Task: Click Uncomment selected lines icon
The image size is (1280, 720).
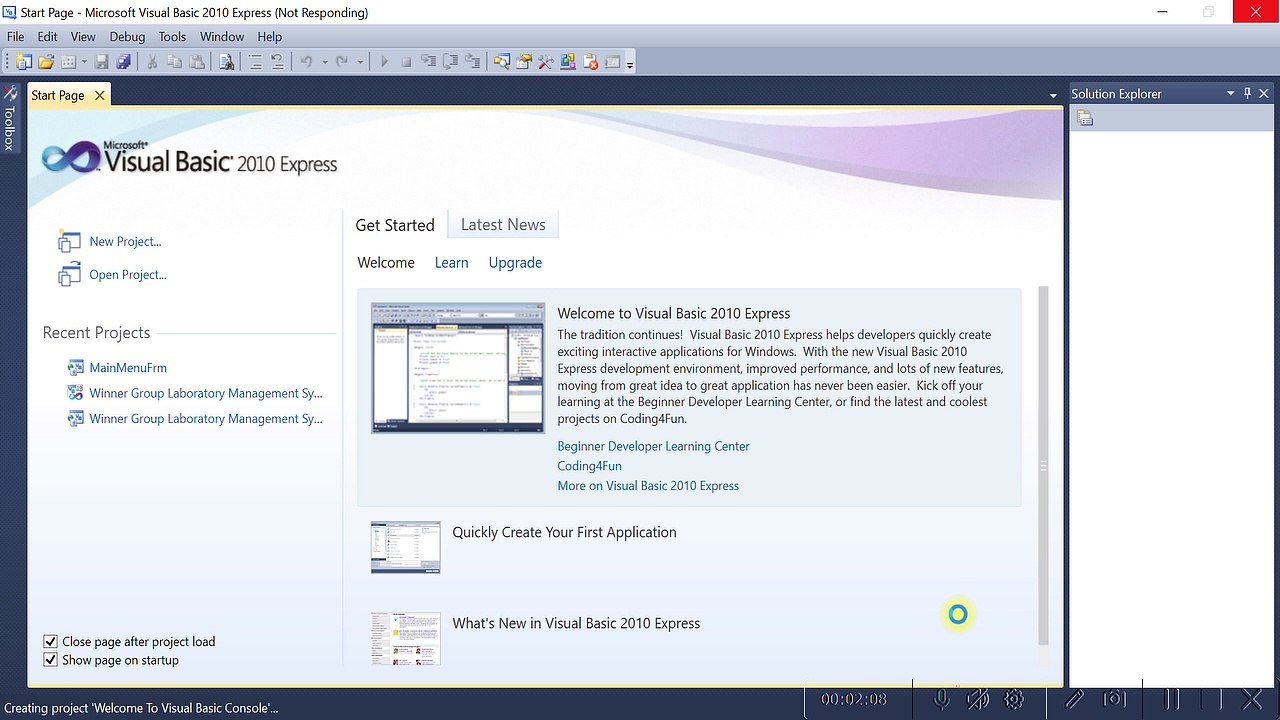Action: pos(278,62)
